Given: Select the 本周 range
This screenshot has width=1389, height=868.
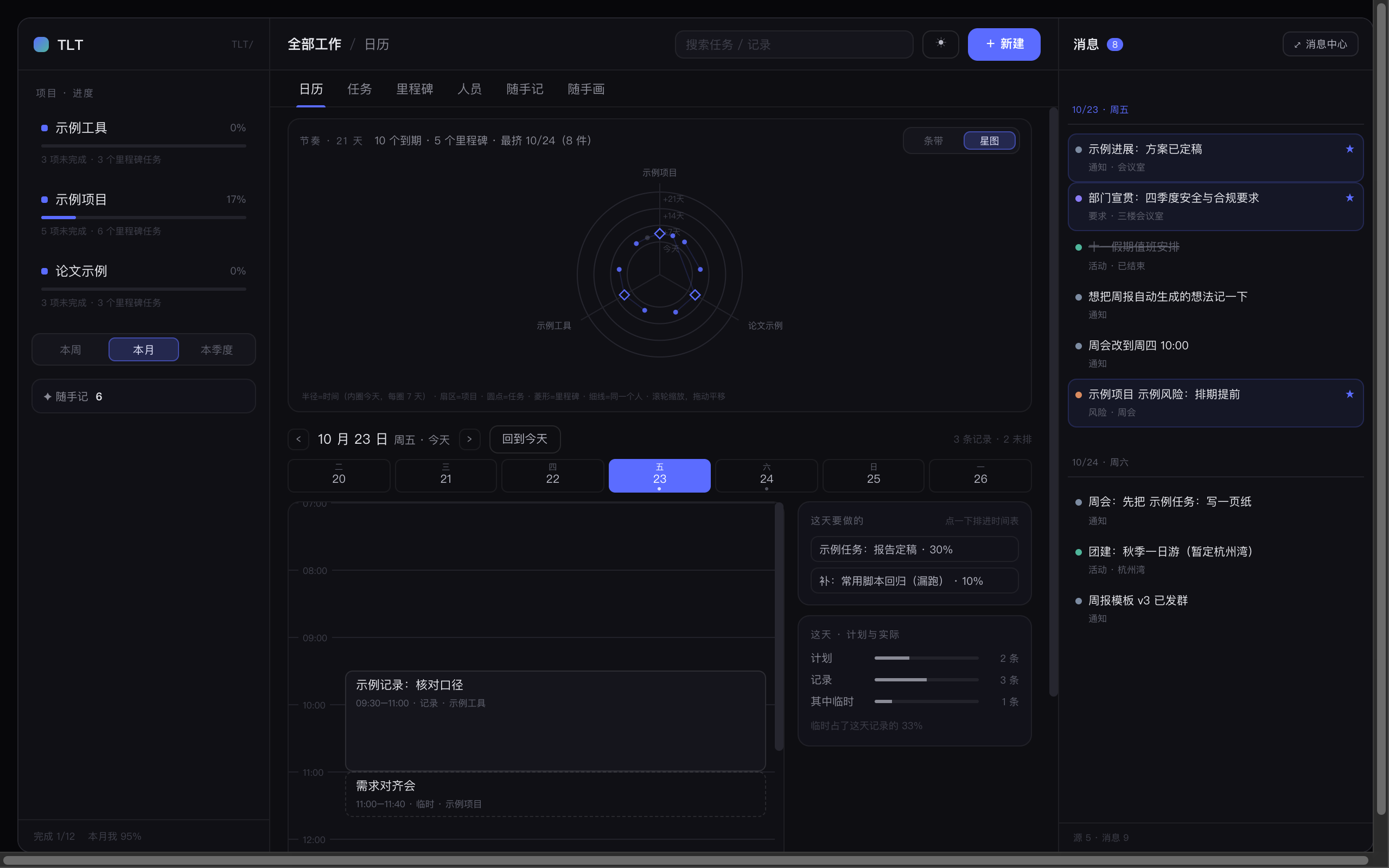Looking at the screenshot, I should coord(71,349).
